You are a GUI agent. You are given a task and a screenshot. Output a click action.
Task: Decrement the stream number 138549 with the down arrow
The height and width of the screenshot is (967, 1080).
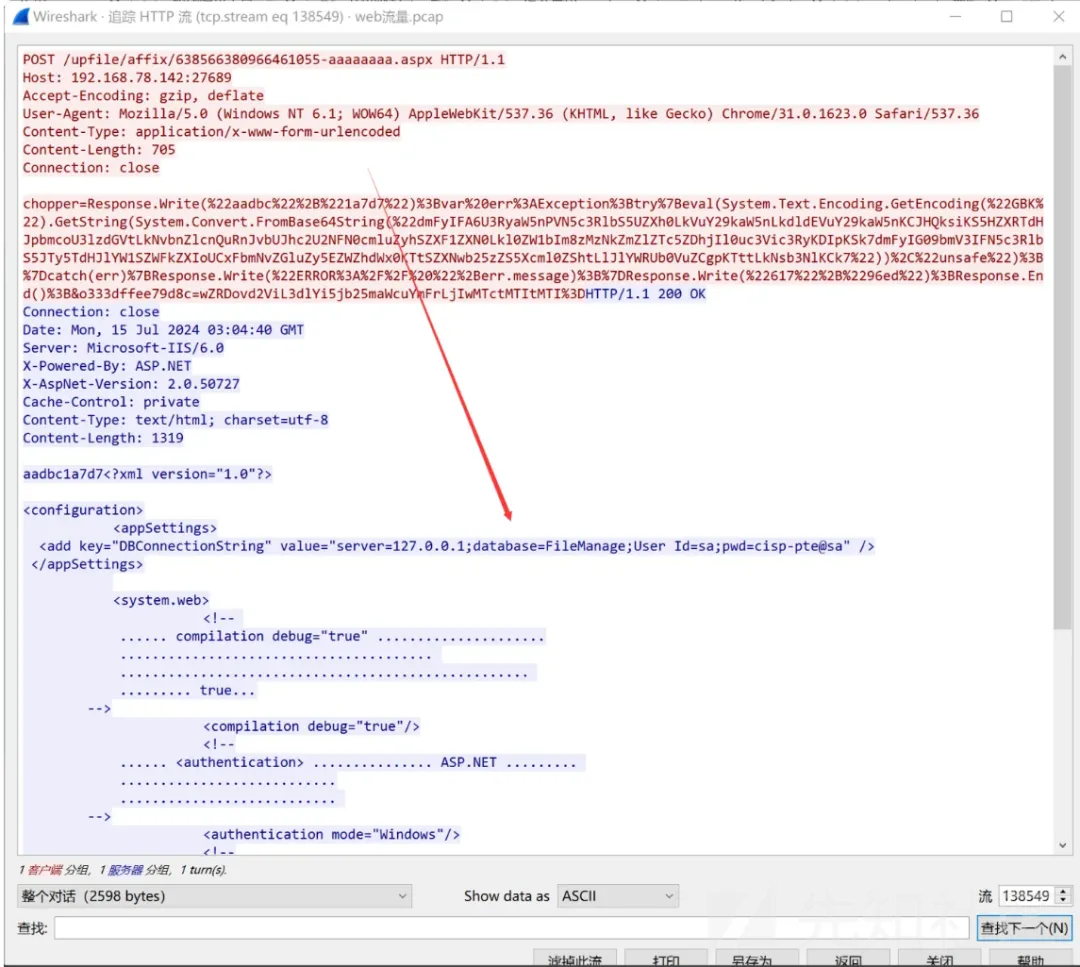pyautogui.click(x=1063, y=901)
